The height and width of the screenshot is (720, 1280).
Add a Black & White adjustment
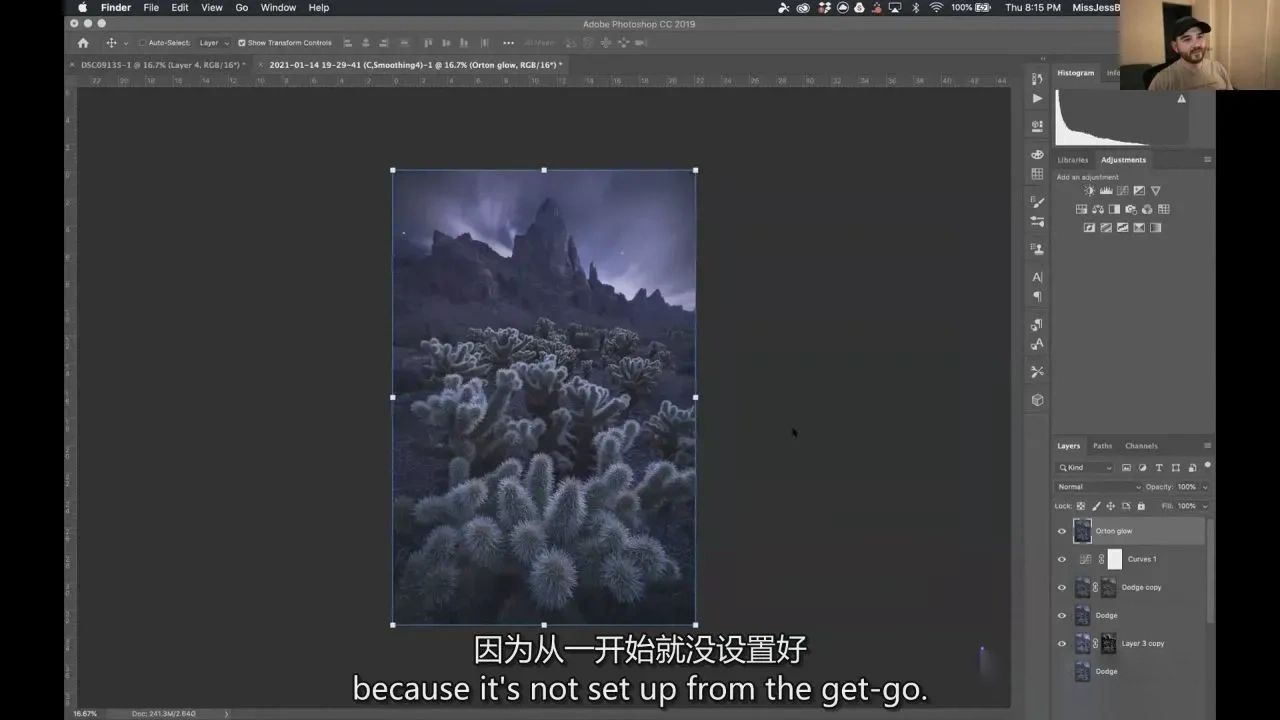click(x=1114, y=209)
